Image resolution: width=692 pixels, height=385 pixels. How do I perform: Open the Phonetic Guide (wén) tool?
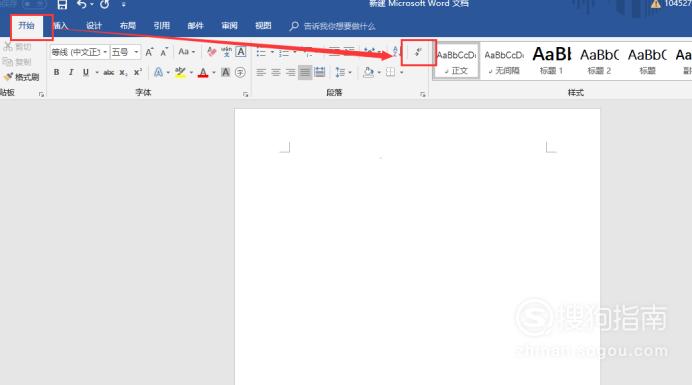point(226,52)
